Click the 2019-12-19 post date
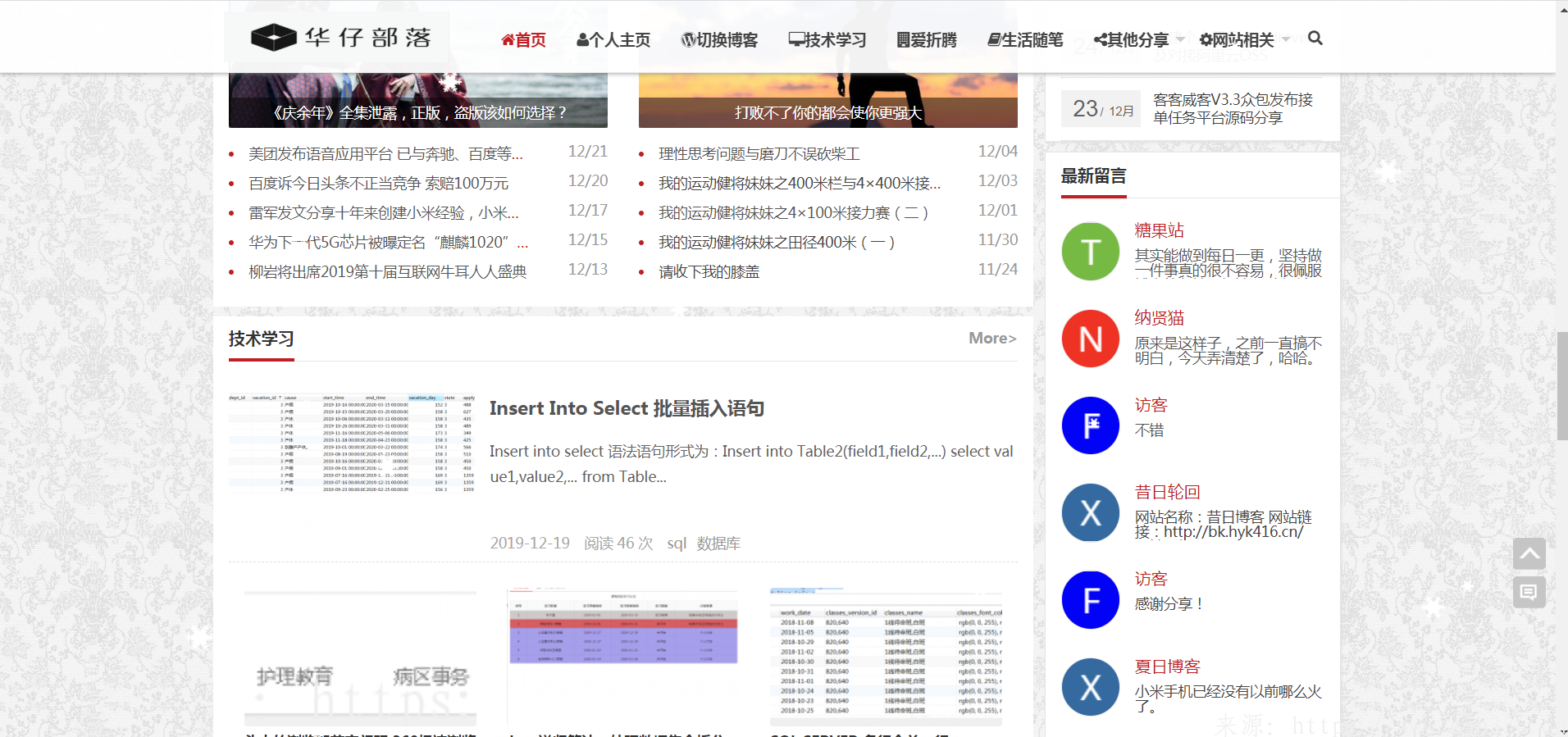Image resolution: width=1568 pixels, height=737 pixels. tap(530, 544)
